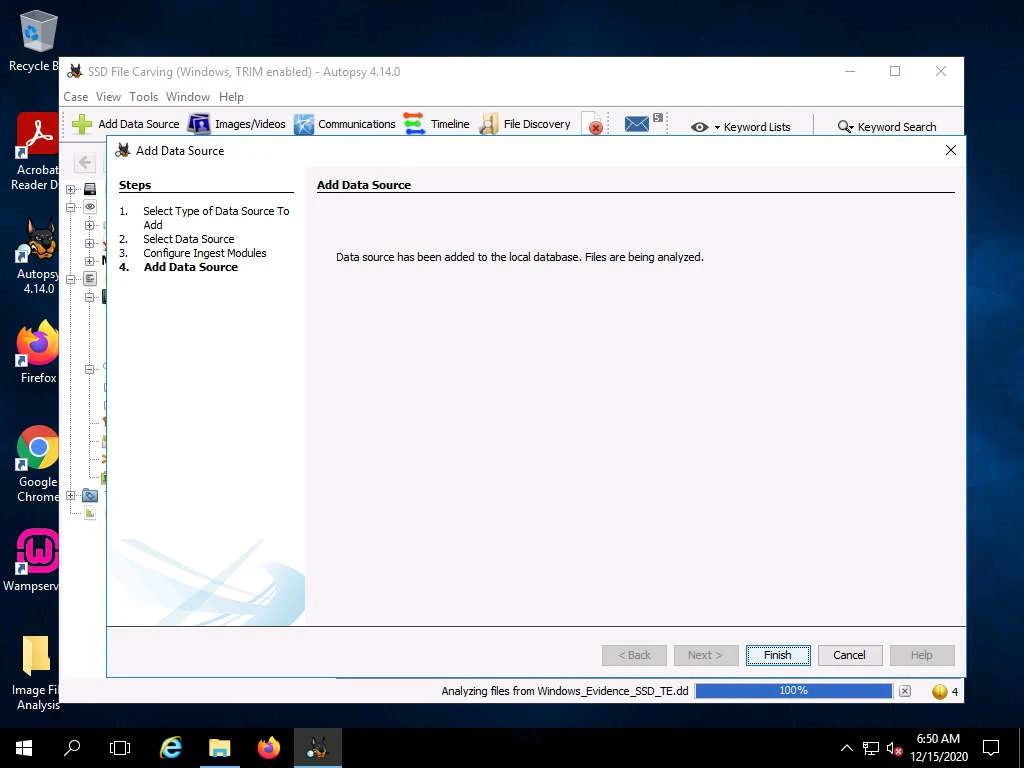Open the Case menu
This screenshot has height=768, width=1024.
(x=76, y=97)
